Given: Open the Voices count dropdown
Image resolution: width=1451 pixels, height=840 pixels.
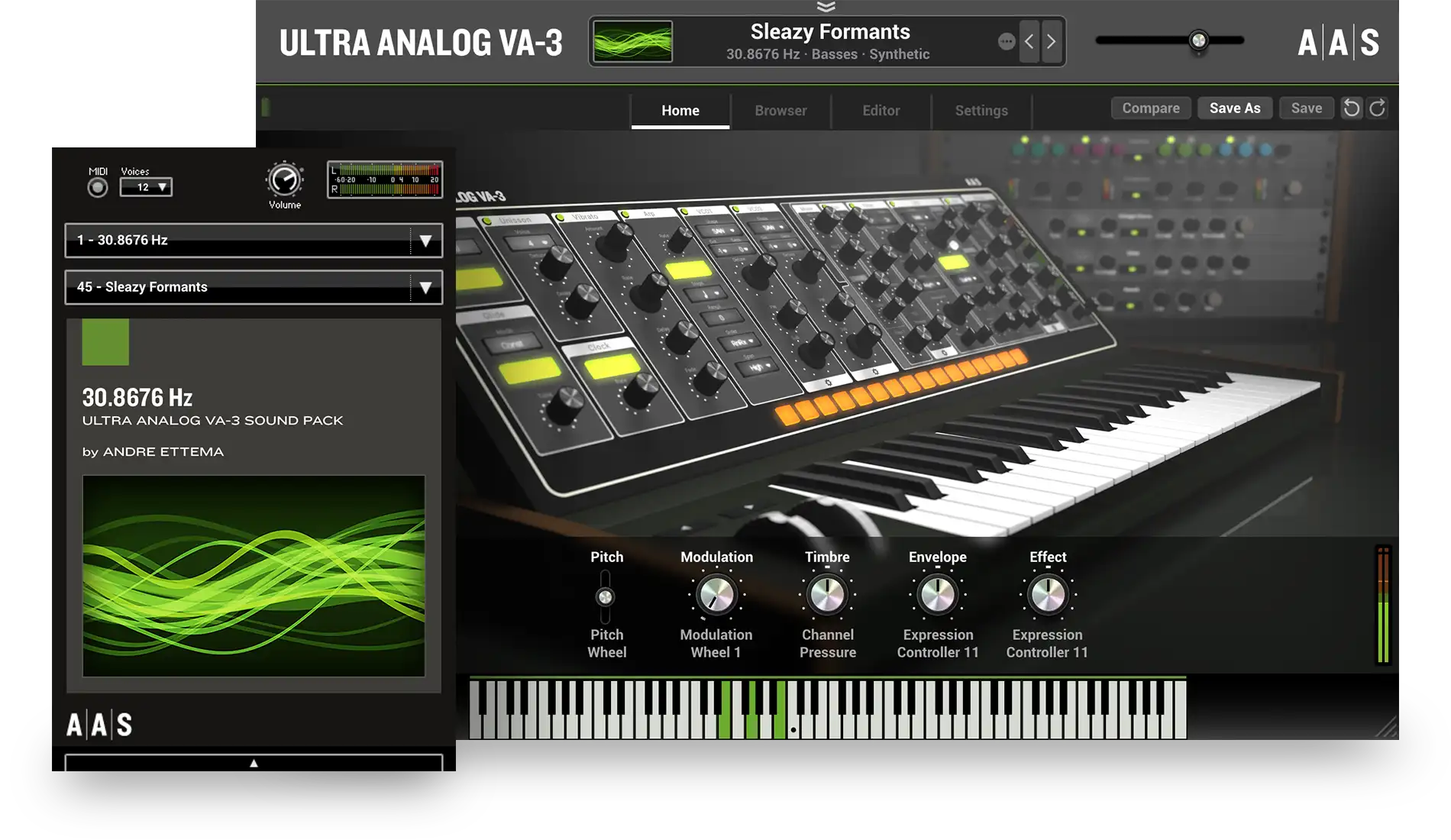Looking at the screenshot, I should click(x=146, y=187).
